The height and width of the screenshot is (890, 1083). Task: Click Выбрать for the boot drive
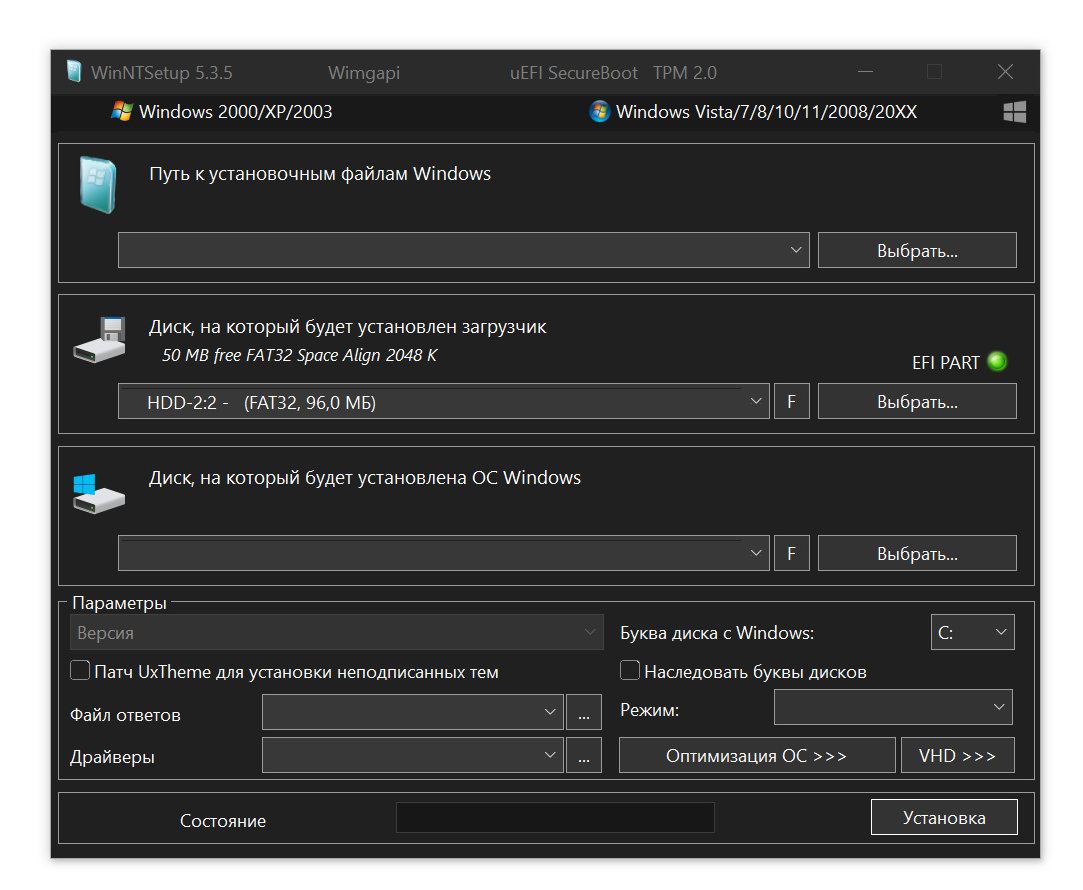(917, 401)
